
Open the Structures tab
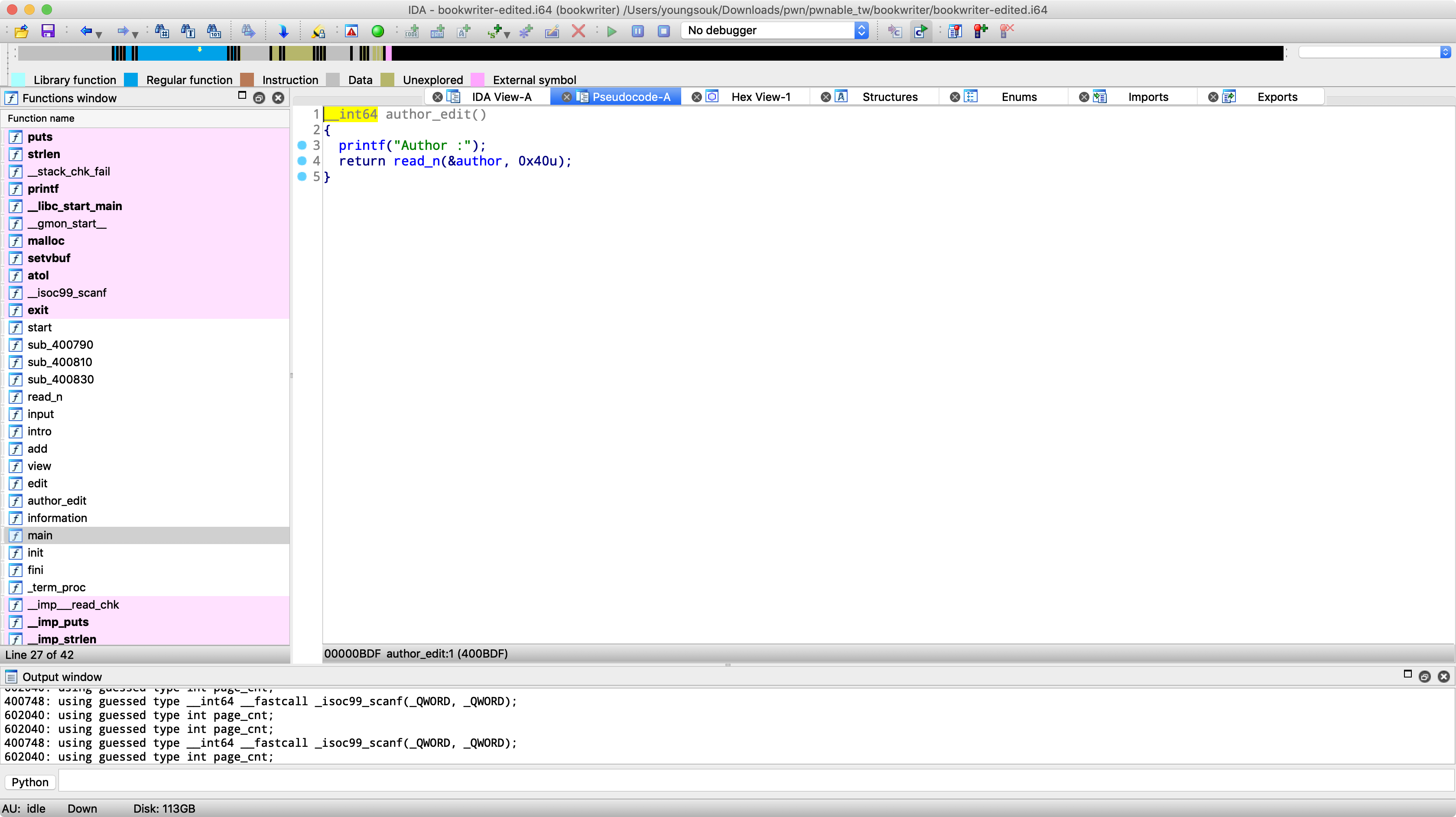click(x=889, y=97)
